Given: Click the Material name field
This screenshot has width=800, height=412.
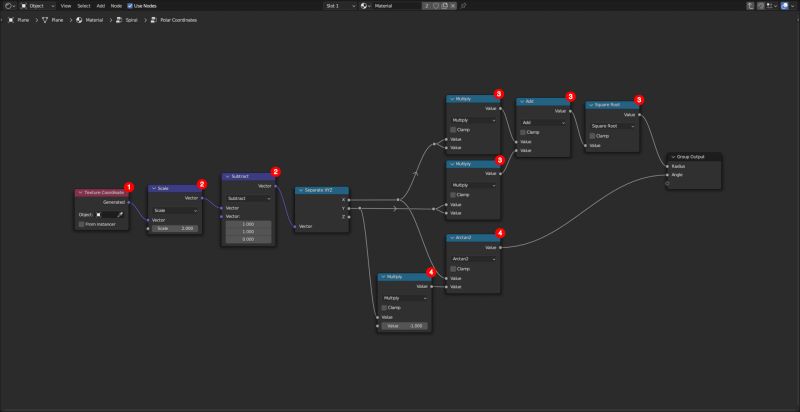Looking at the screenshot, I should point(397,6).
